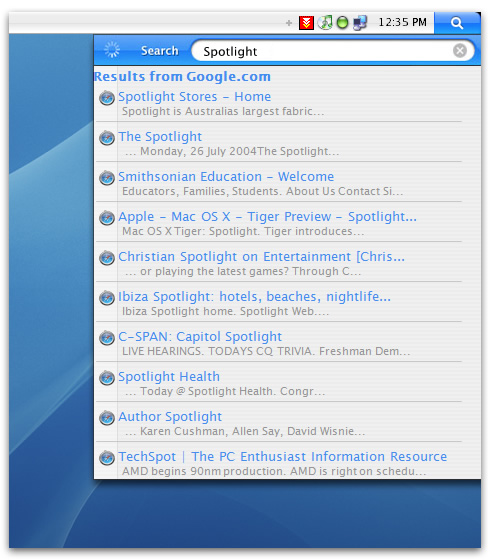Click Safari icon beside Spotlight Stores result
This screenshot has width=490, height=560.
[x=107, y=98]
